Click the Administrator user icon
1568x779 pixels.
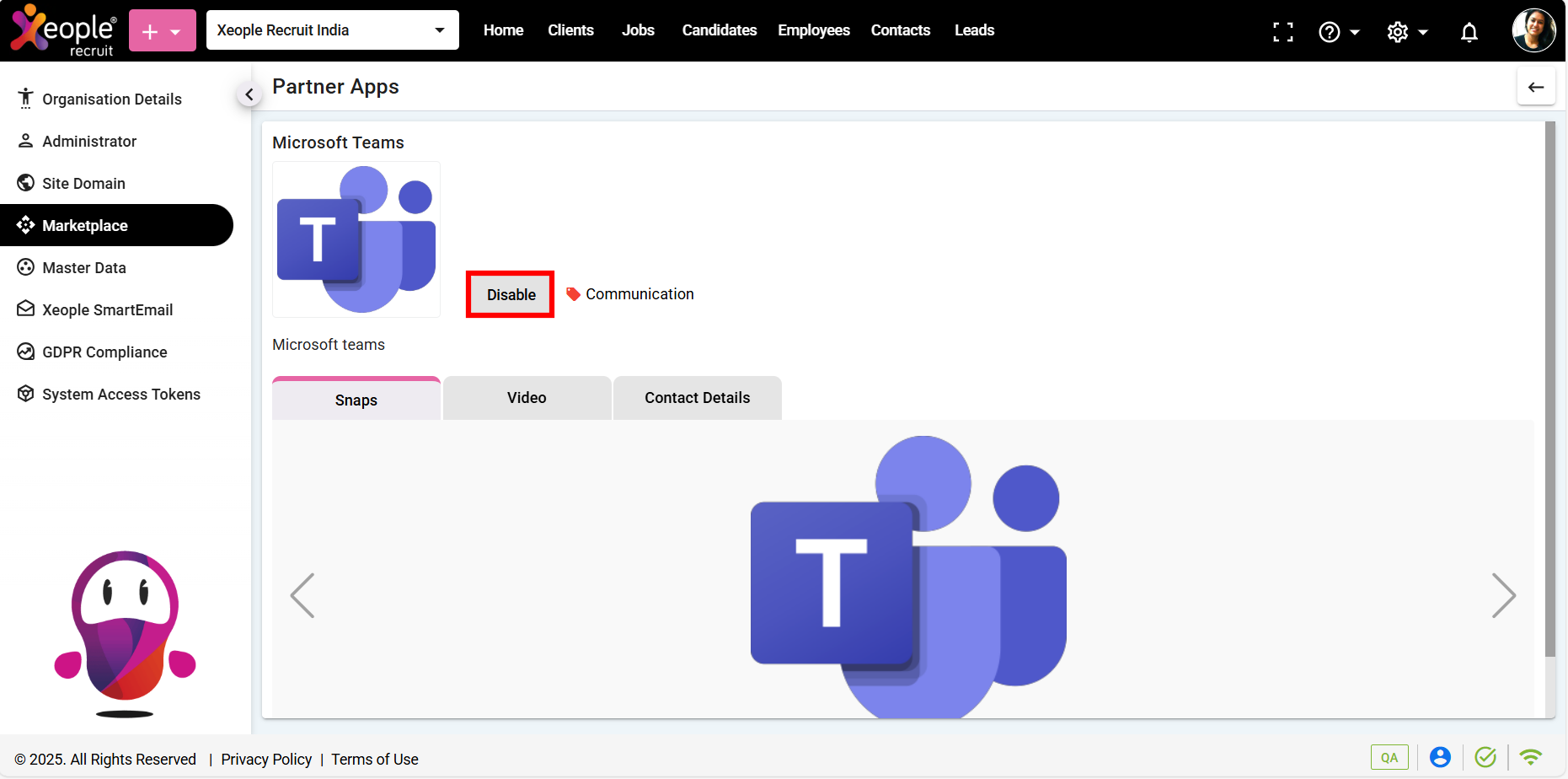(x=25, y=140)
